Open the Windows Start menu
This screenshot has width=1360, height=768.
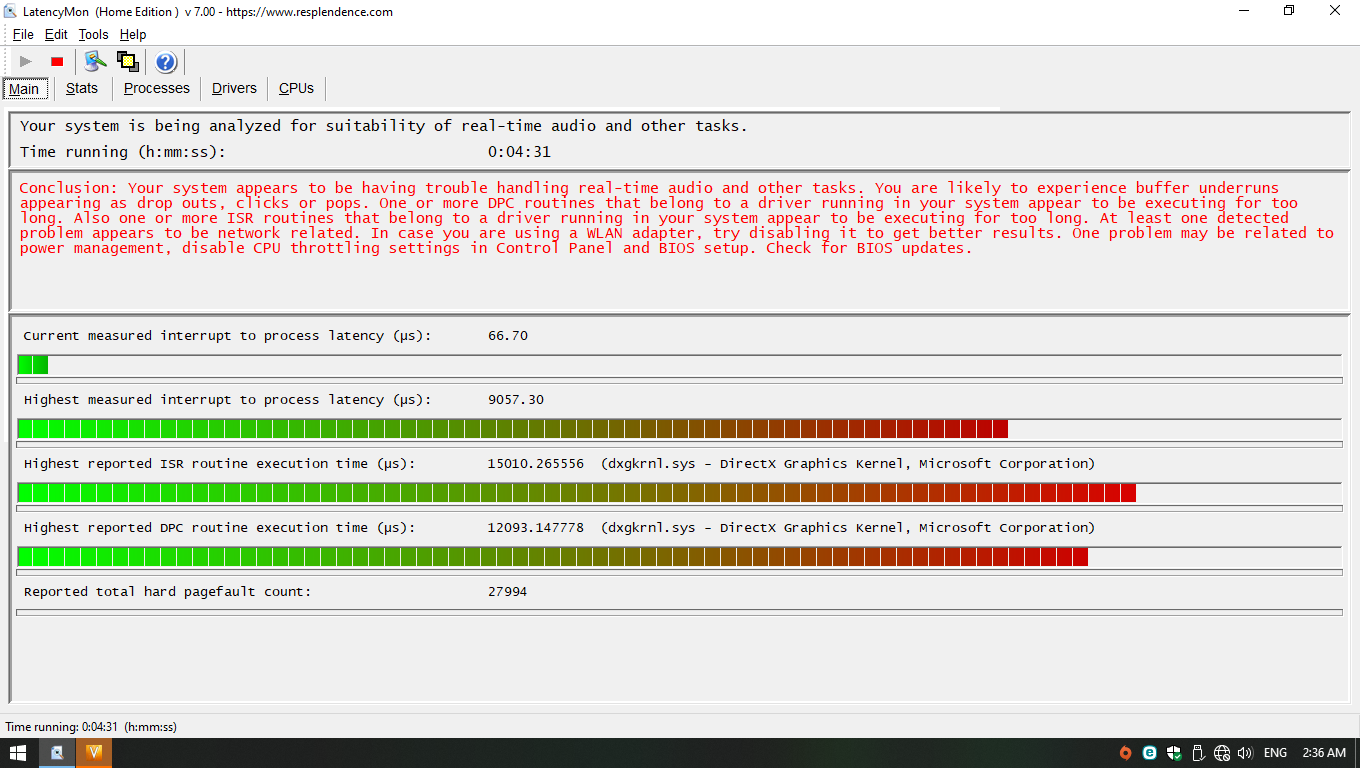click(x=18, y=753)
